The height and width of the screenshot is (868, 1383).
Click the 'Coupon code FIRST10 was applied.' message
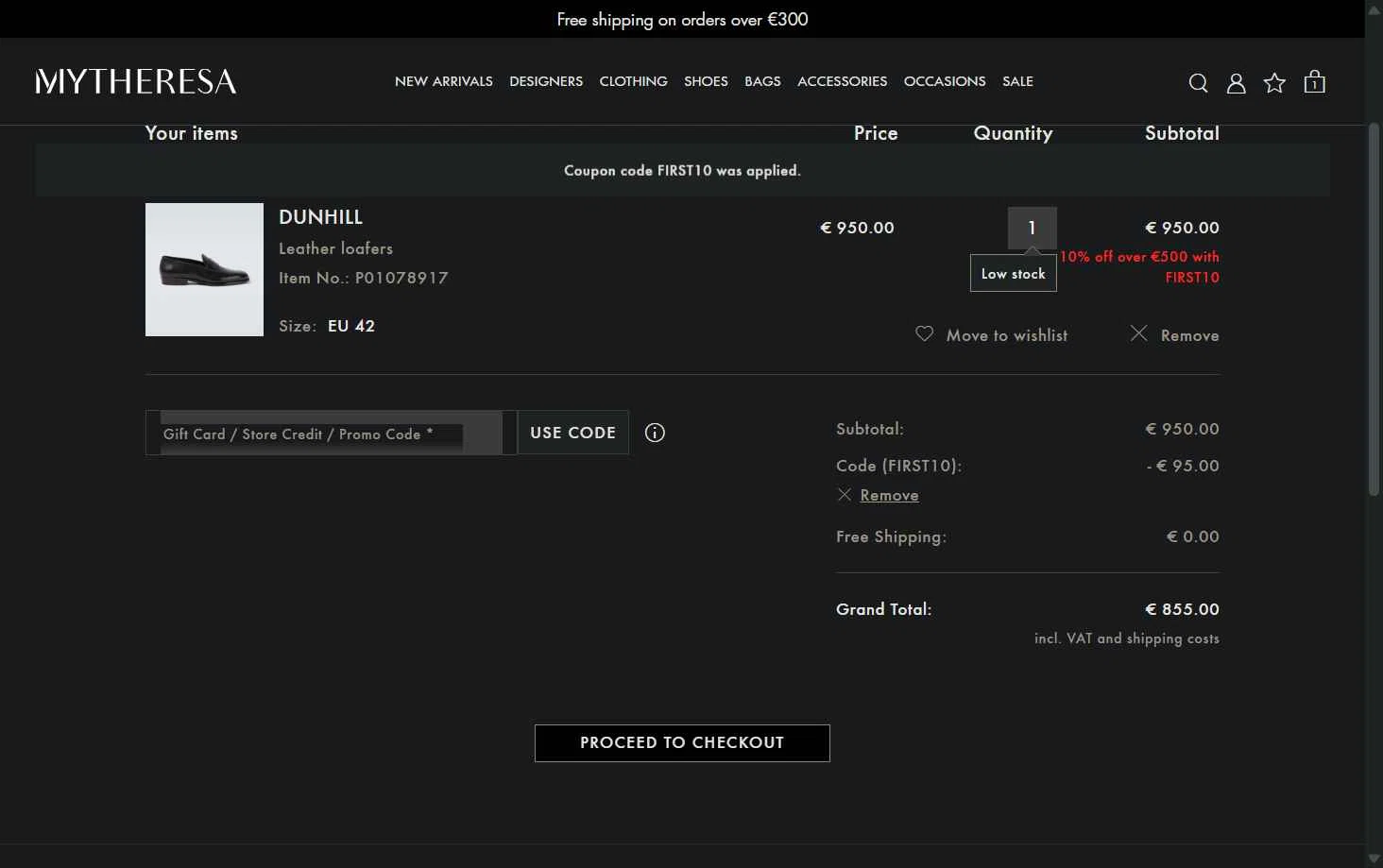[x=682, y=171]
